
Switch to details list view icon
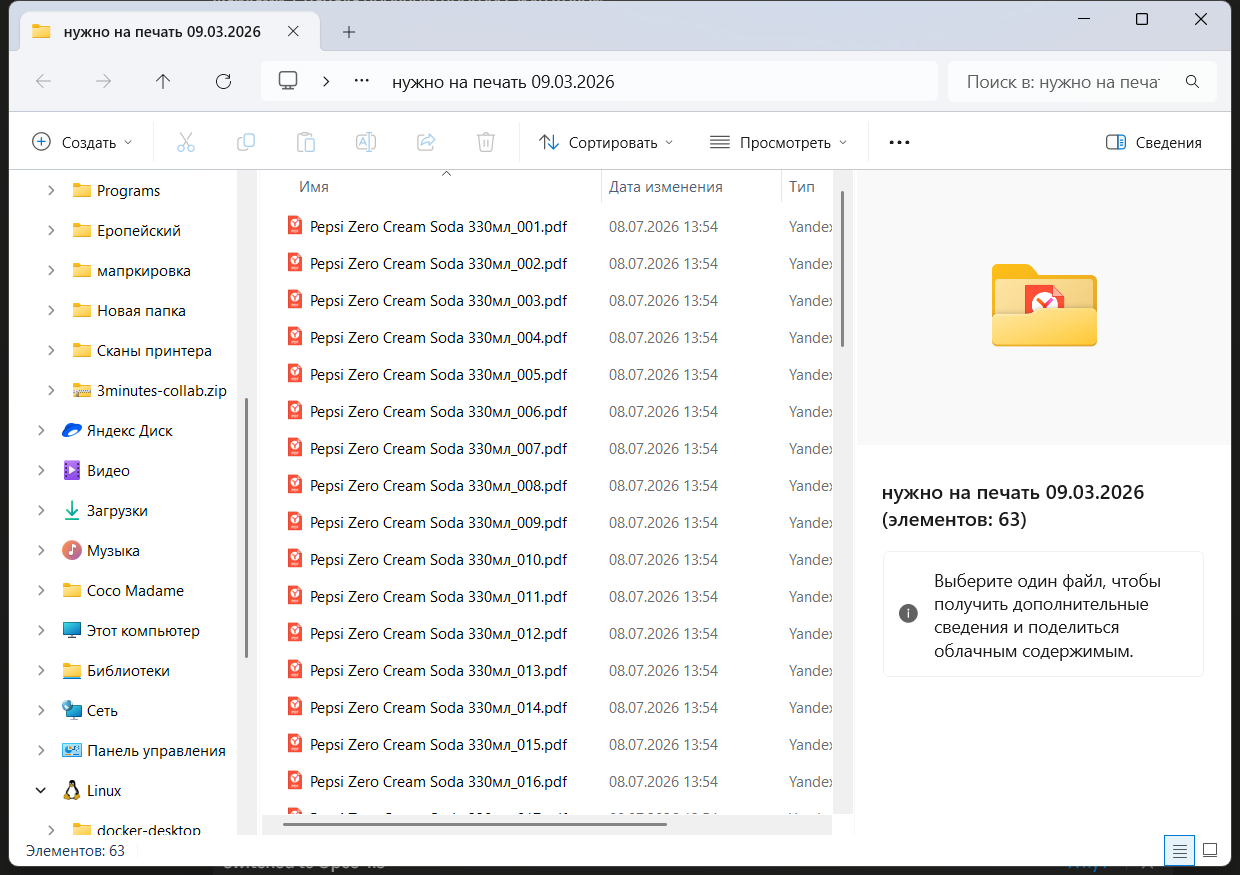1180,850
